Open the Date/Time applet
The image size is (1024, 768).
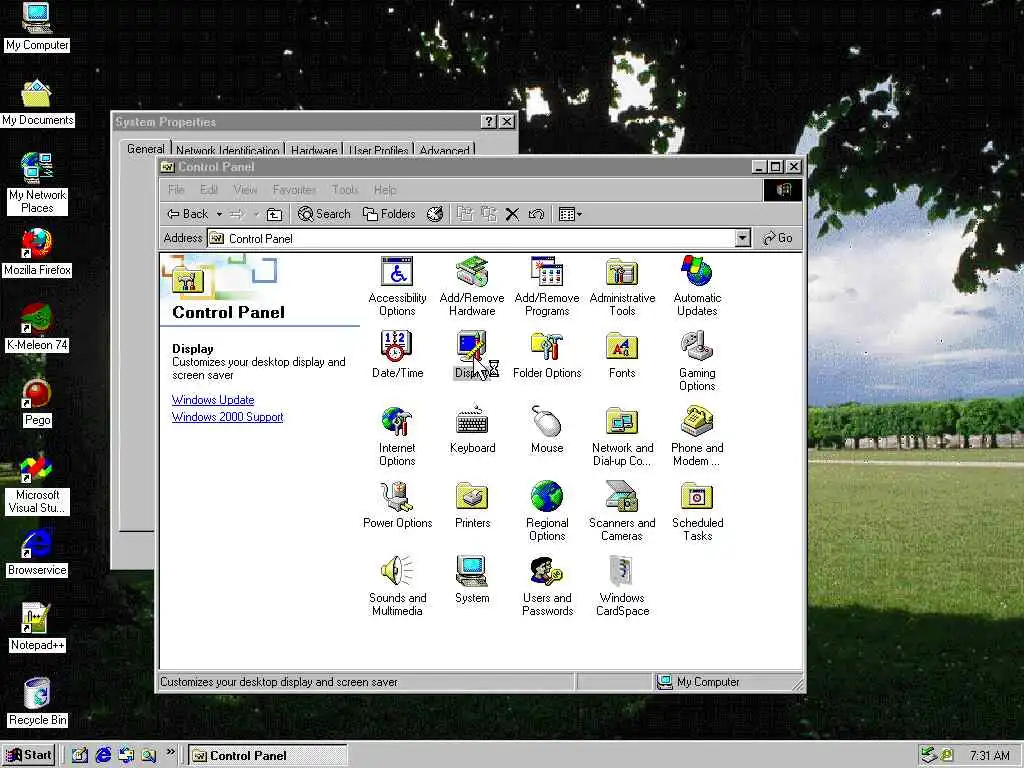[x=397, y=355]
